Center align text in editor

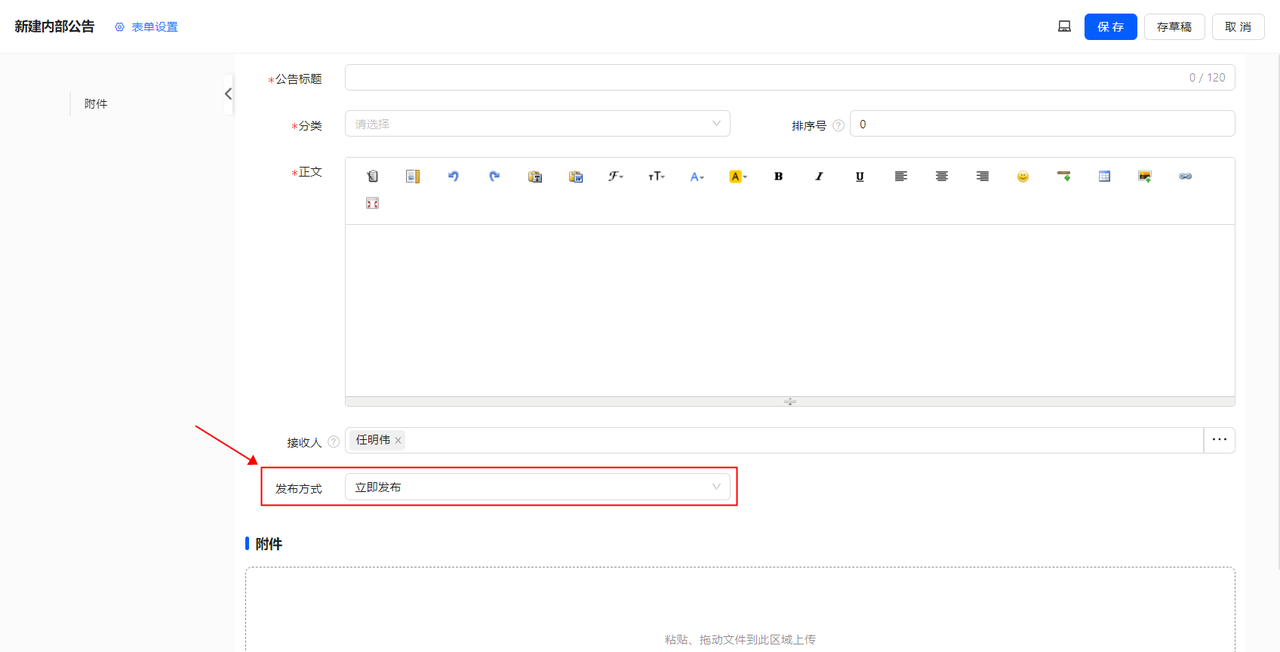942,176
